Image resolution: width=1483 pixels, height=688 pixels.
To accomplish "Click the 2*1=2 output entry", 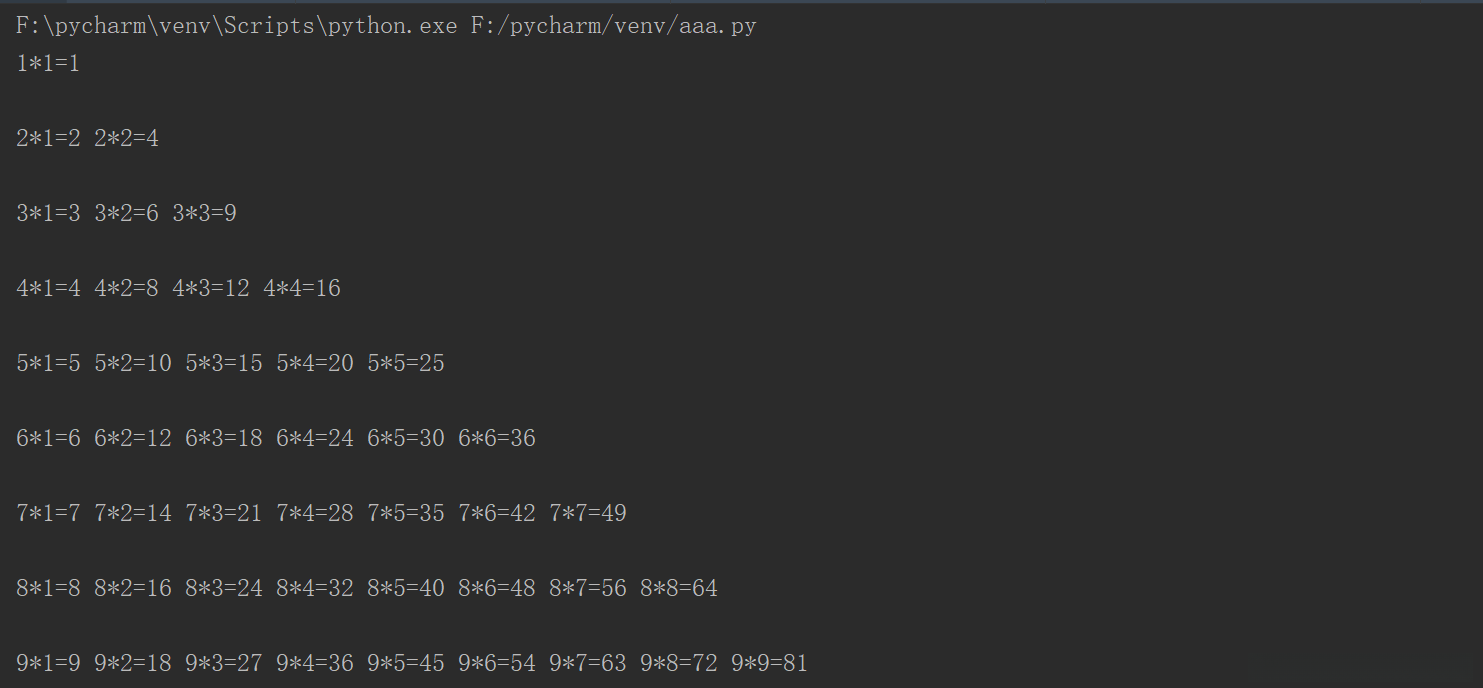I will 48,139.
